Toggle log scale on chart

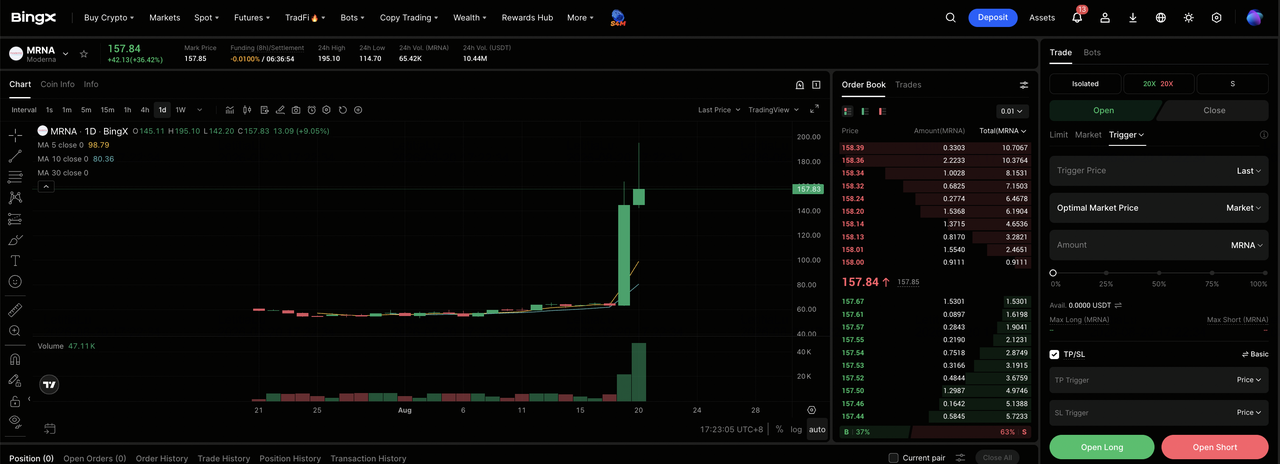[x=796, y=430]
